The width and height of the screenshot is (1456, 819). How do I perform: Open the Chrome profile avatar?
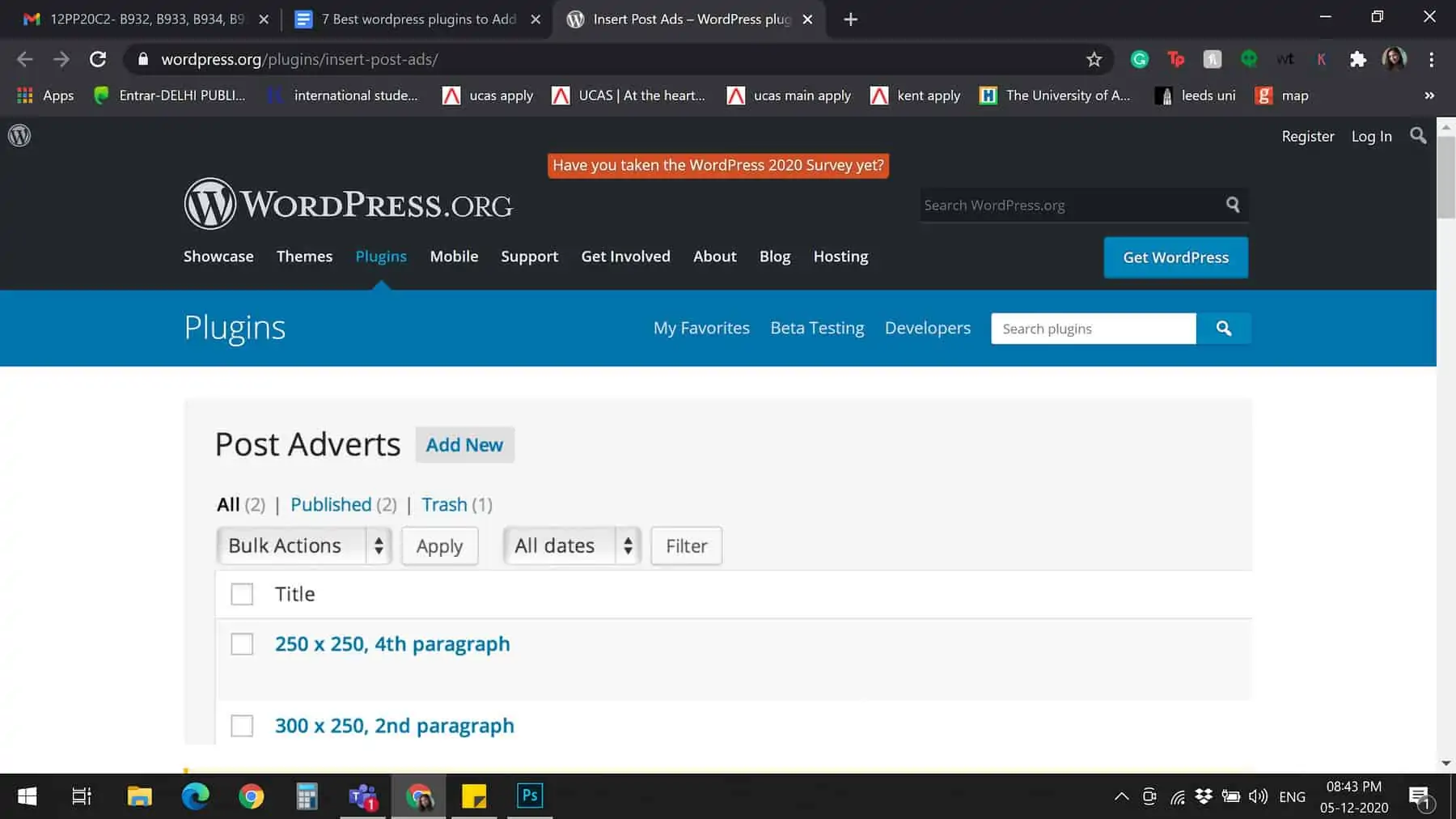pyautogui.click(x=1395, y=59)
